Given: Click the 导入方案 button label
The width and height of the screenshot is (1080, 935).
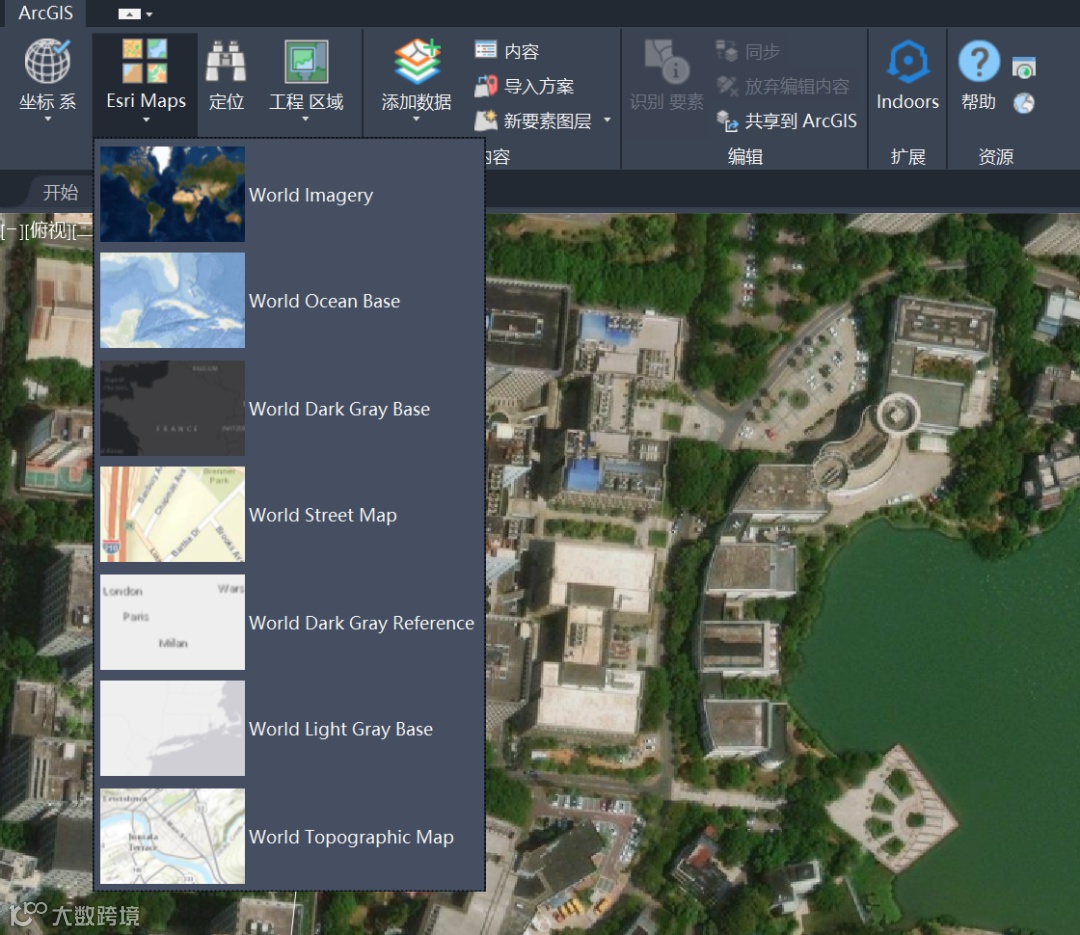Looking at the screenshot, I should (539, 86).
